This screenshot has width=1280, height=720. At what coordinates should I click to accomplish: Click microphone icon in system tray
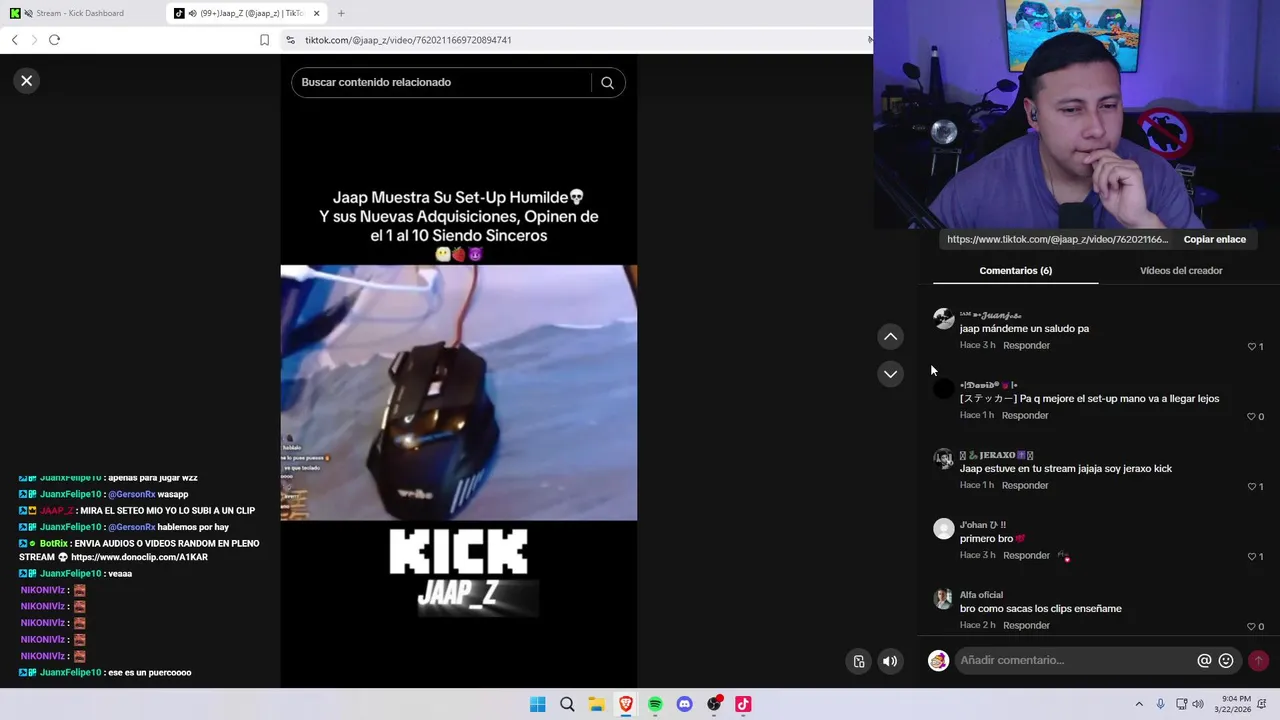(x=1161, y=704)
